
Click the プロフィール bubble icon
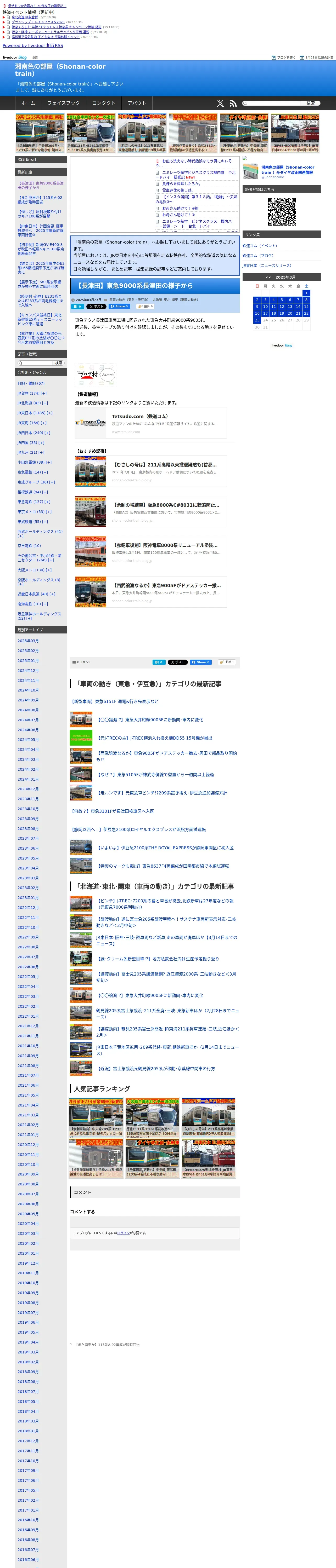(108, 375)
